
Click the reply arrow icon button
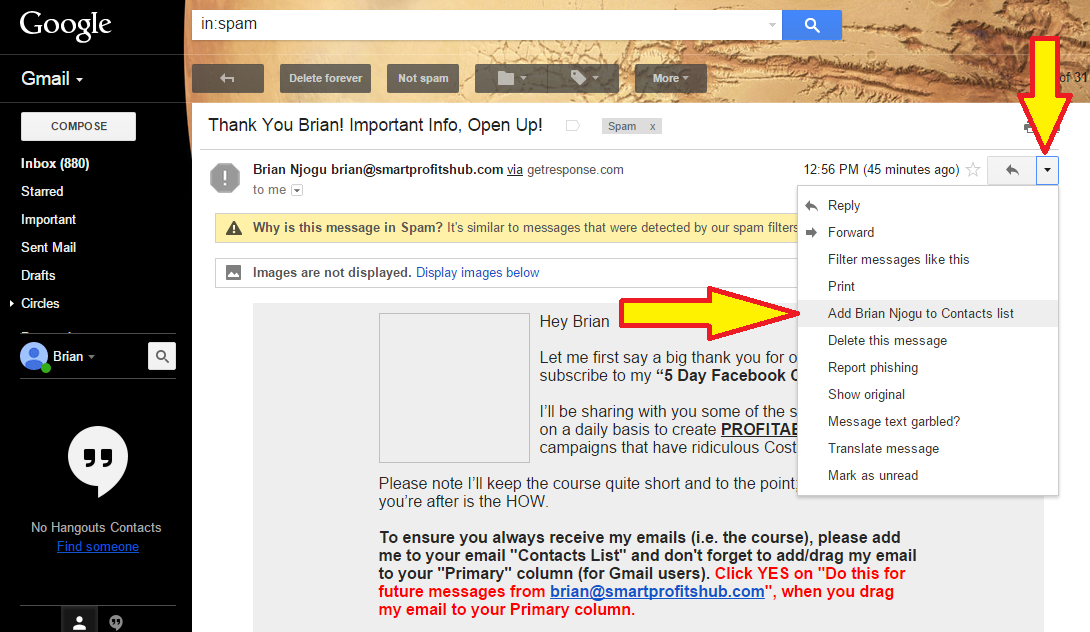click(x=1011, y=170)
